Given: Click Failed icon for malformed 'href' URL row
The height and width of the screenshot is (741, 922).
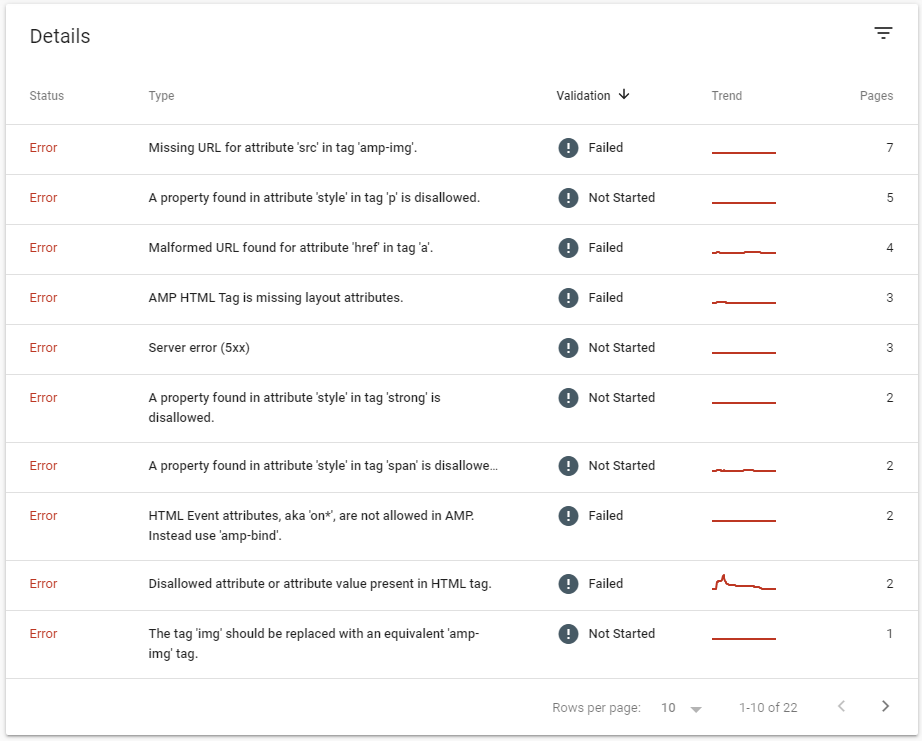Looking at the screenshot, I should click(568, 248).
